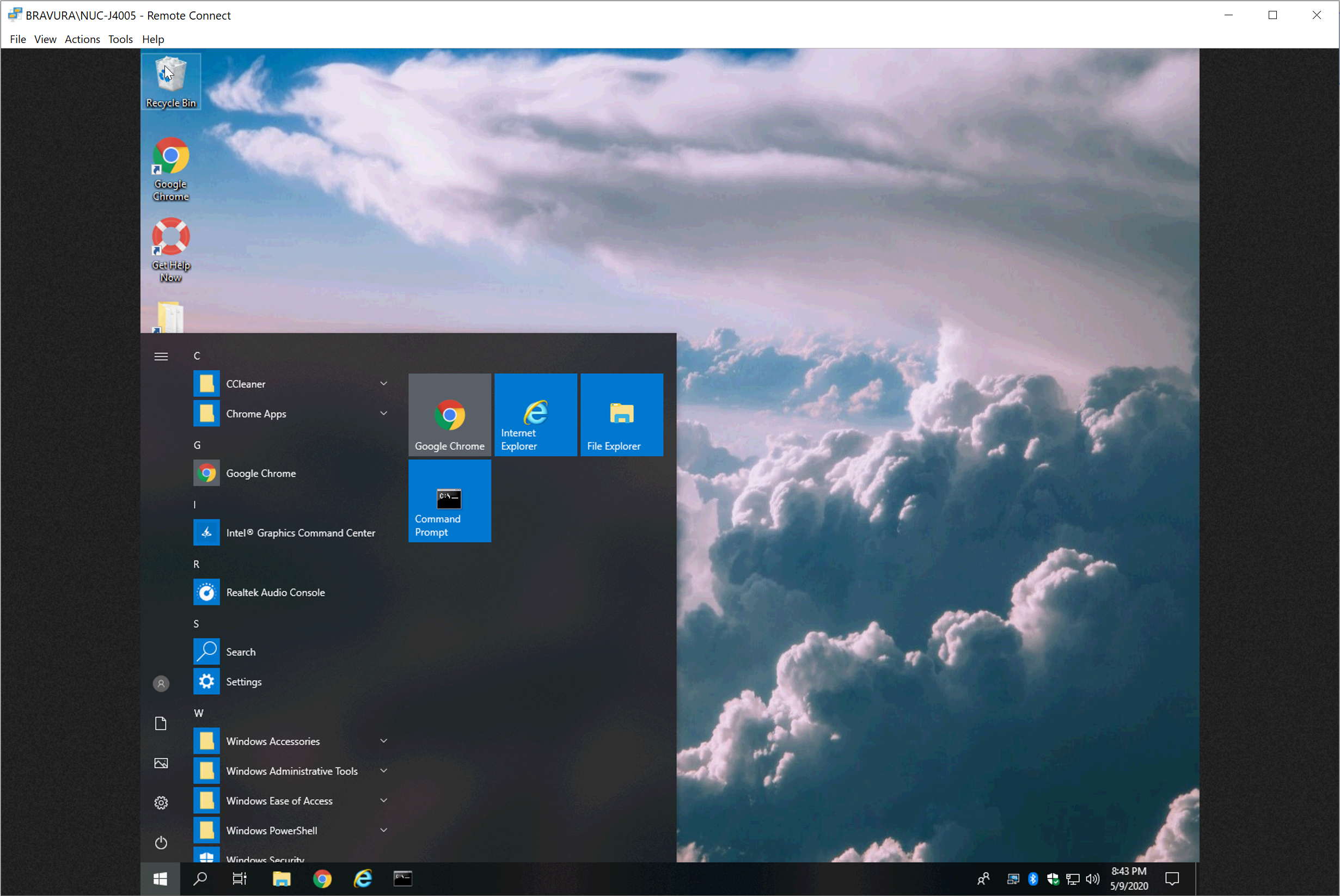Screen dimensions: 1340x896
Task: Open the Action Center notifications icon
Action: 1172,879
